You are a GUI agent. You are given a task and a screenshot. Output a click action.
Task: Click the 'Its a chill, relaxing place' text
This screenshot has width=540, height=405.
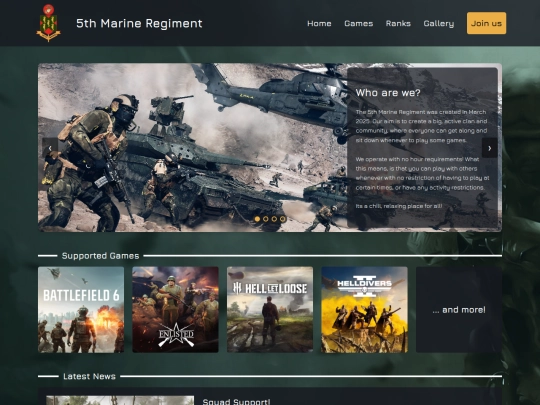click(x=399, y=206)
